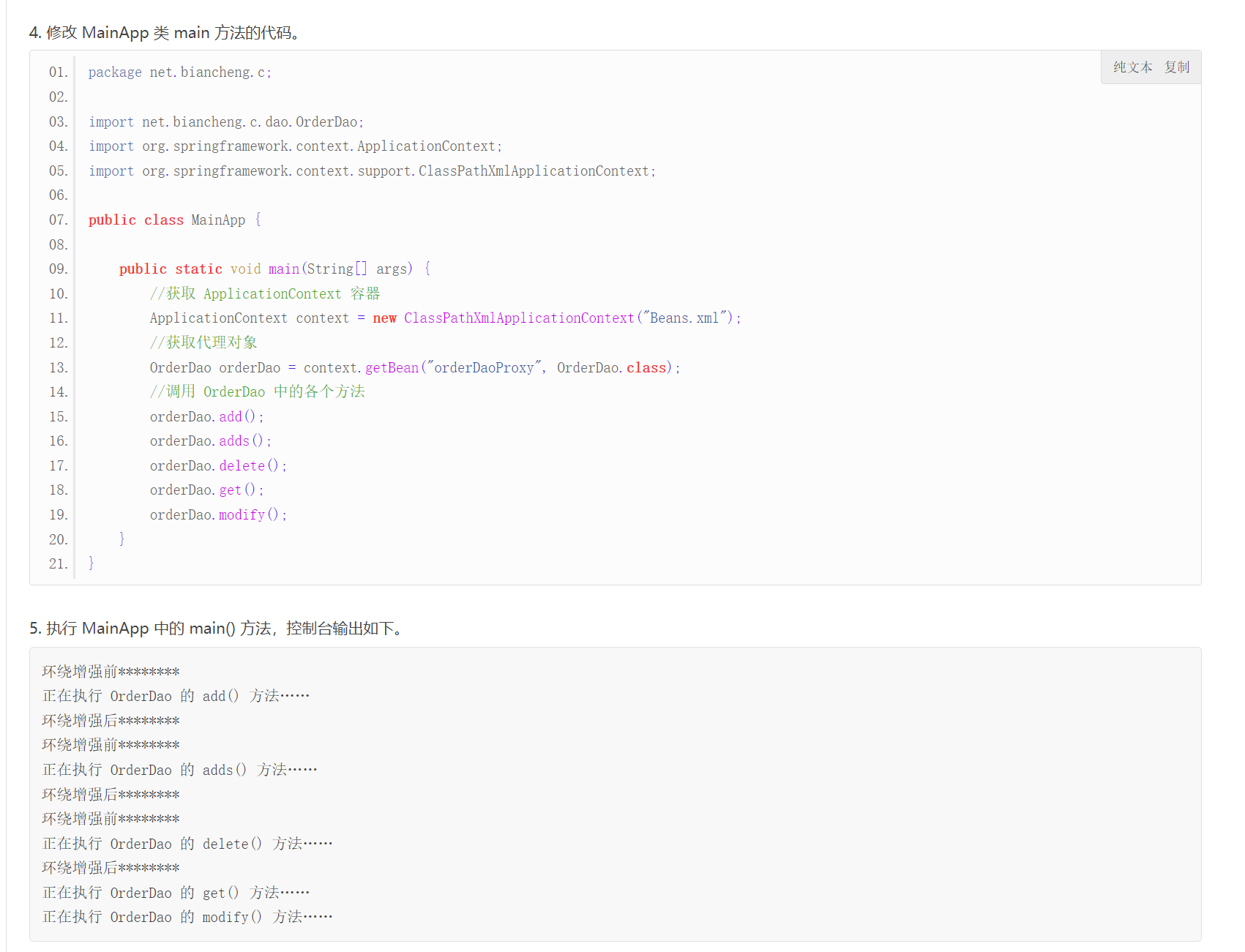Click the orderDao.delete() code line

(x=218, y=466)
